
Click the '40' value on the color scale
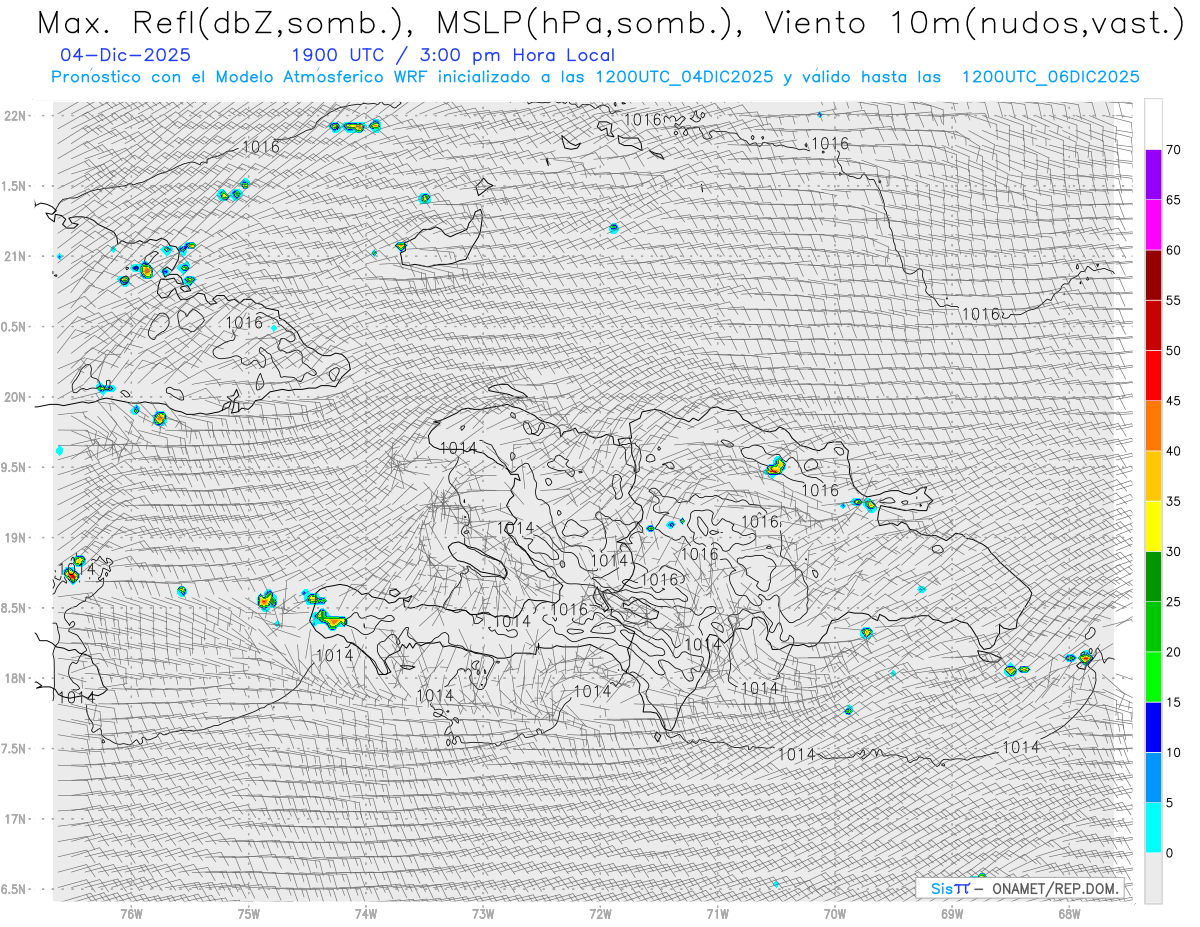tap(1173, 451)
